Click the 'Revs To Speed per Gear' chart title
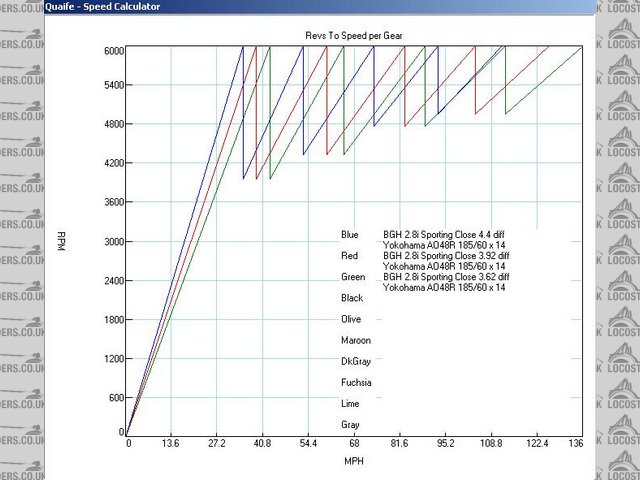Viewport: 640px width, 480px height. click(352, 35)
